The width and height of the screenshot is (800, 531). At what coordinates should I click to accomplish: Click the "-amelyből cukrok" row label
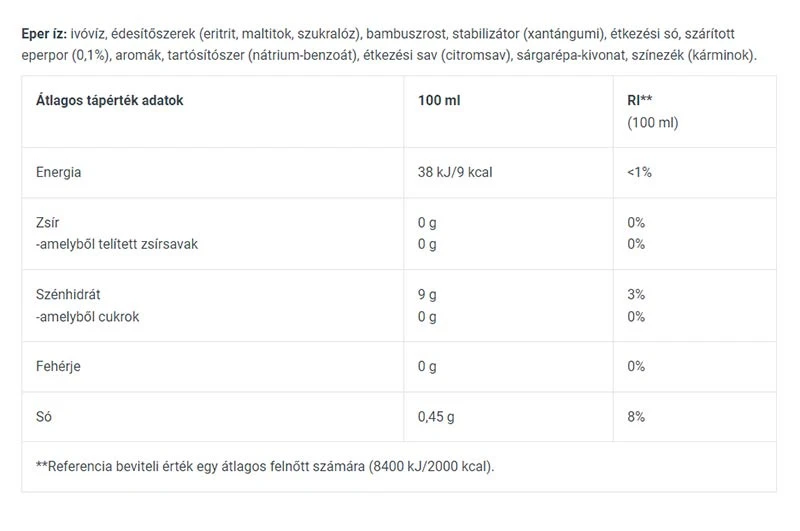pos(88,316)
